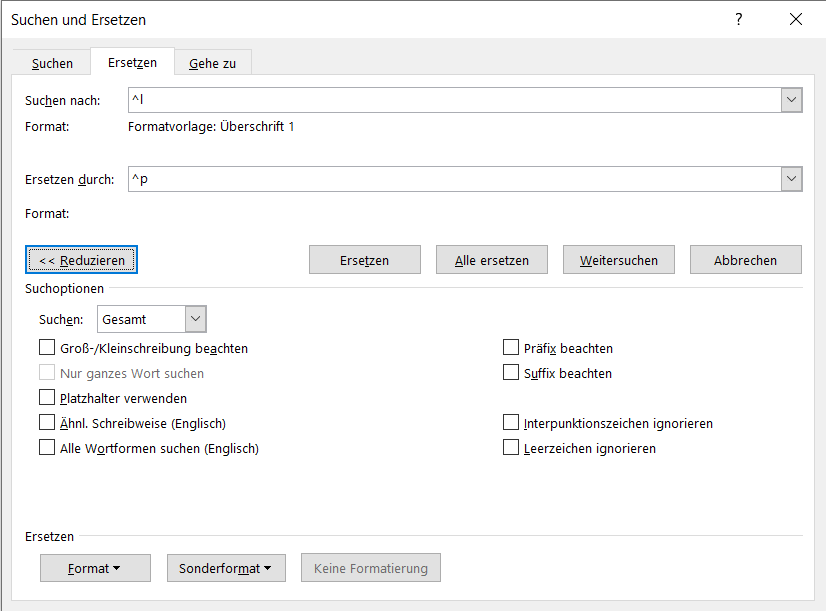Enable Ähnl. Schreibweise (Englisch)

46,422
